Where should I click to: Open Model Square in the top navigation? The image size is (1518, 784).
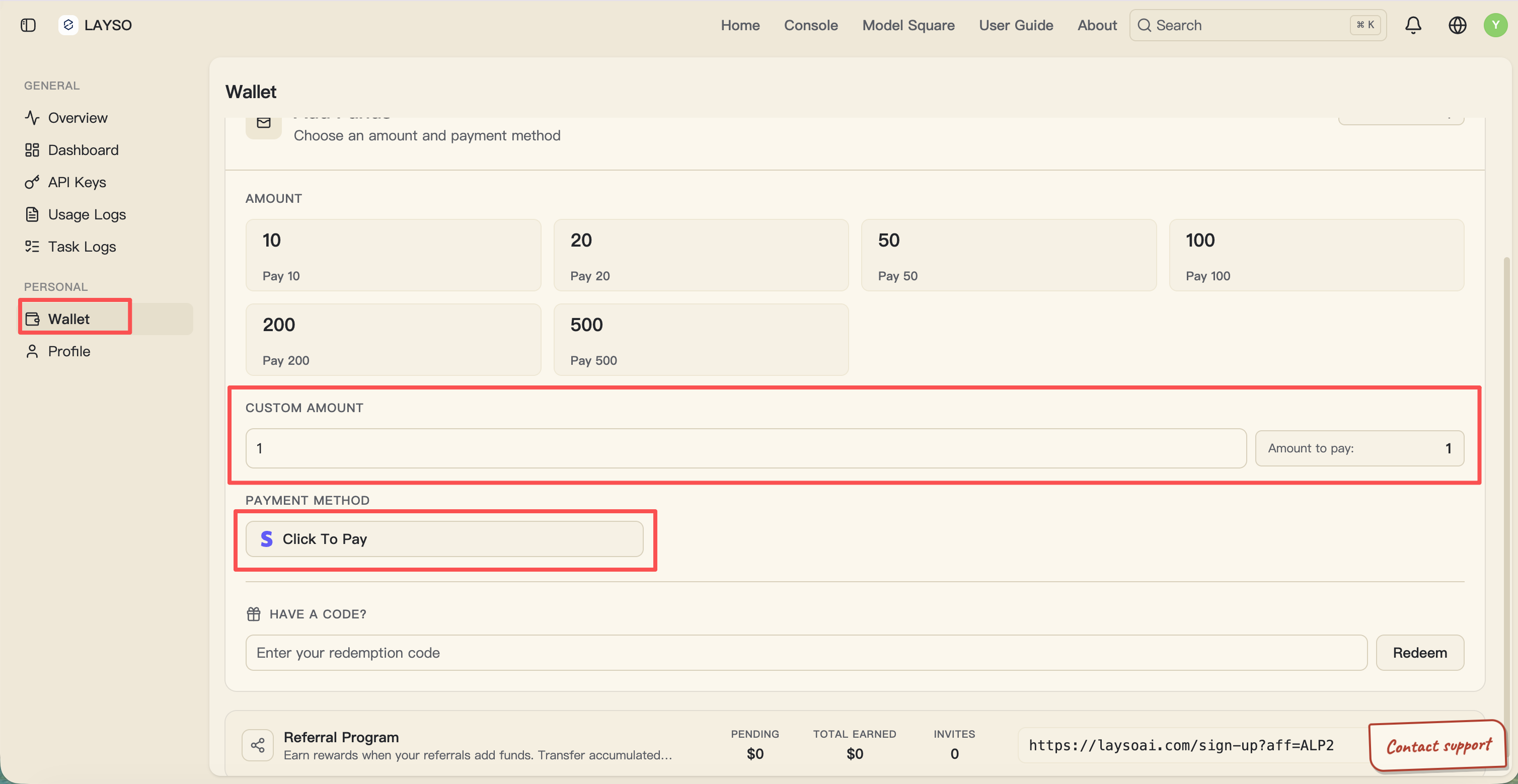[908, 25]
